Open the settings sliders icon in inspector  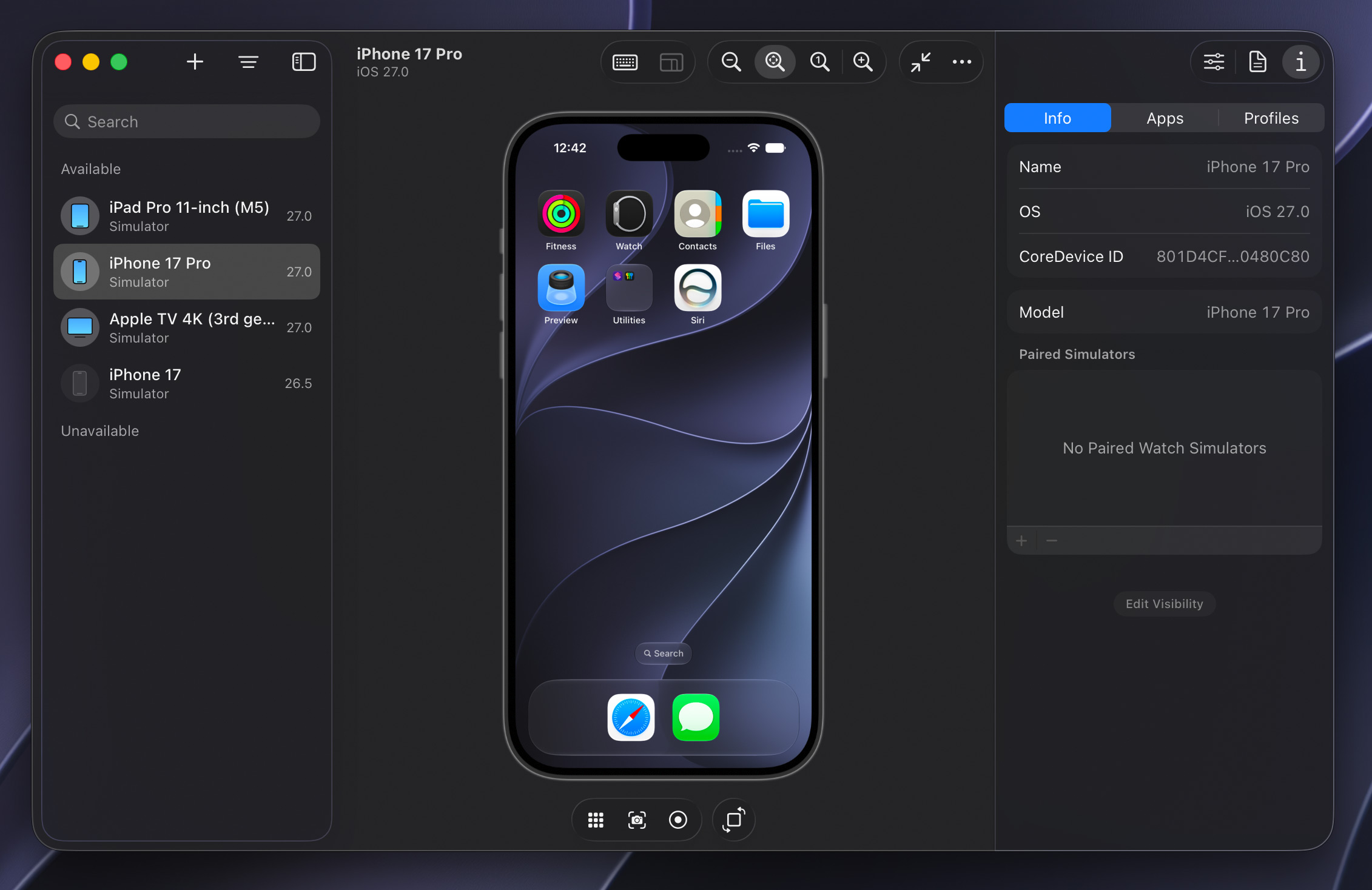(x=1214, y=62)
